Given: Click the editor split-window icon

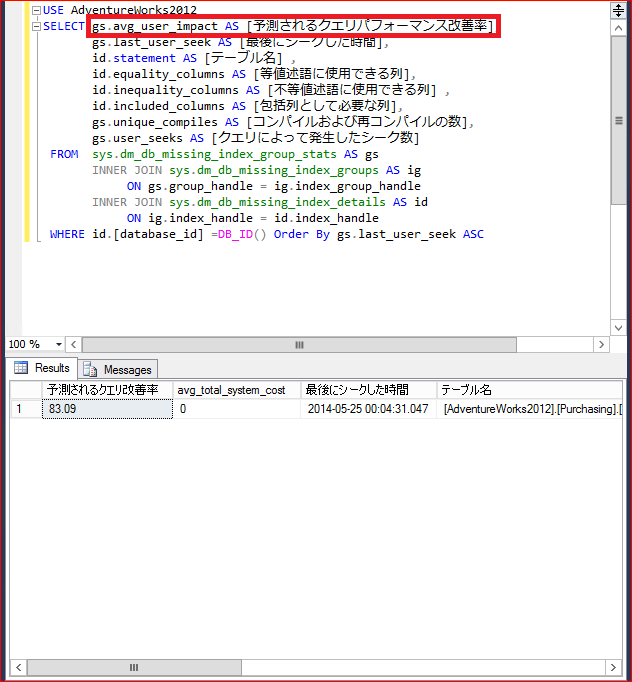Looking at the screenshot, I should tap(618, 10).
